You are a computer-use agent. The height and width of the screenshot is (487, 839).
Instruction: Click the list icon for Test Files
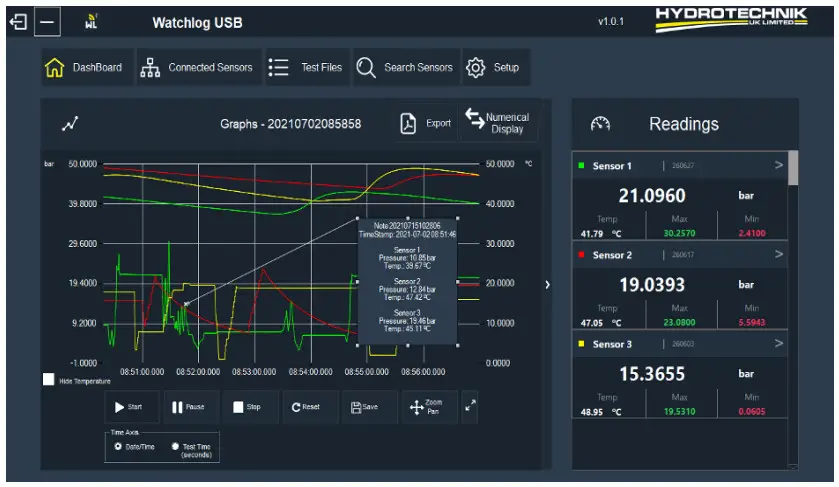pyautogui.click(x=278, y=67)
